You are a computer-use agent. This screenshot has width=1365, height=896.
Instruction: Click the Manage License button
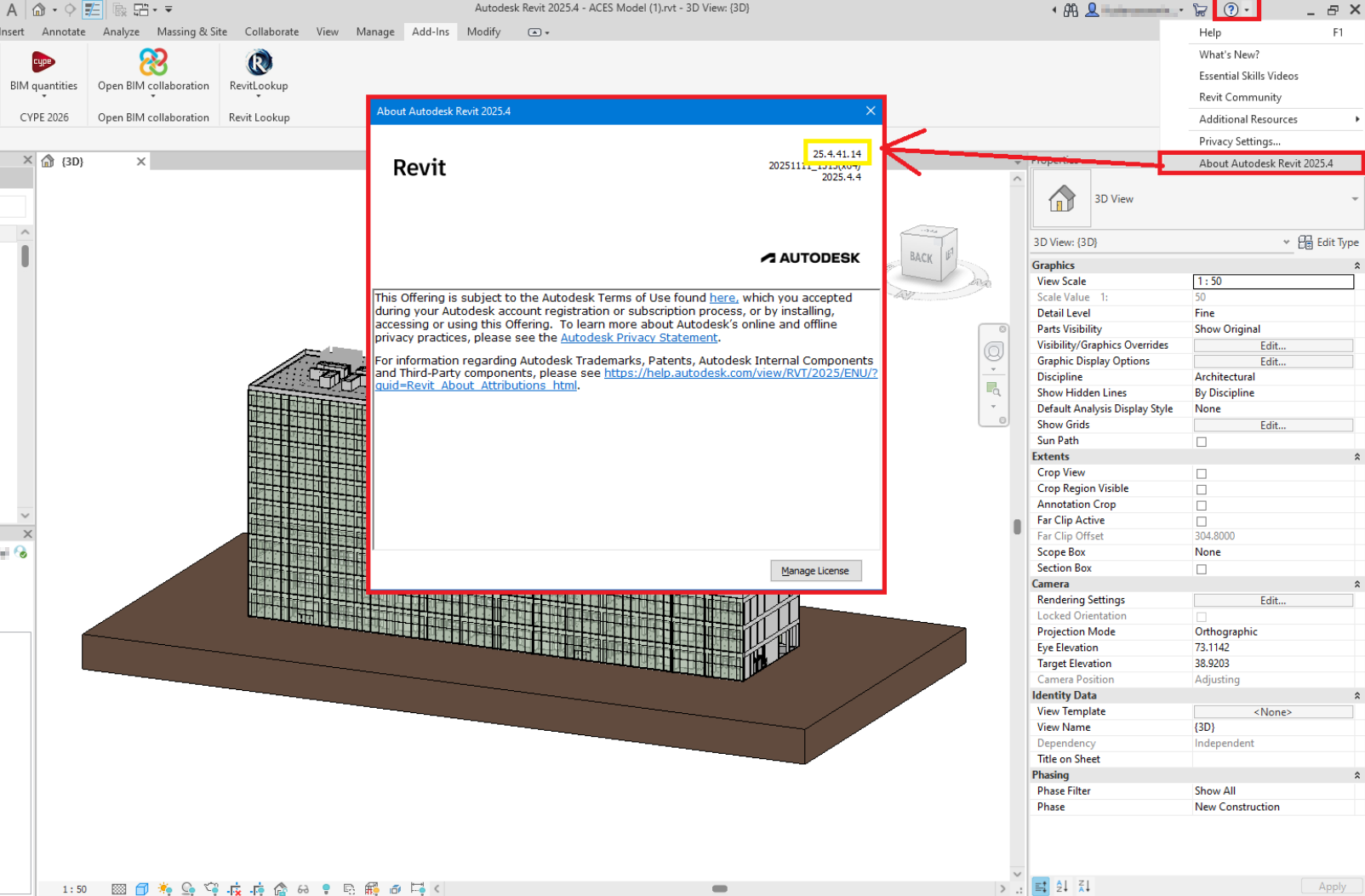pos(815,571)
